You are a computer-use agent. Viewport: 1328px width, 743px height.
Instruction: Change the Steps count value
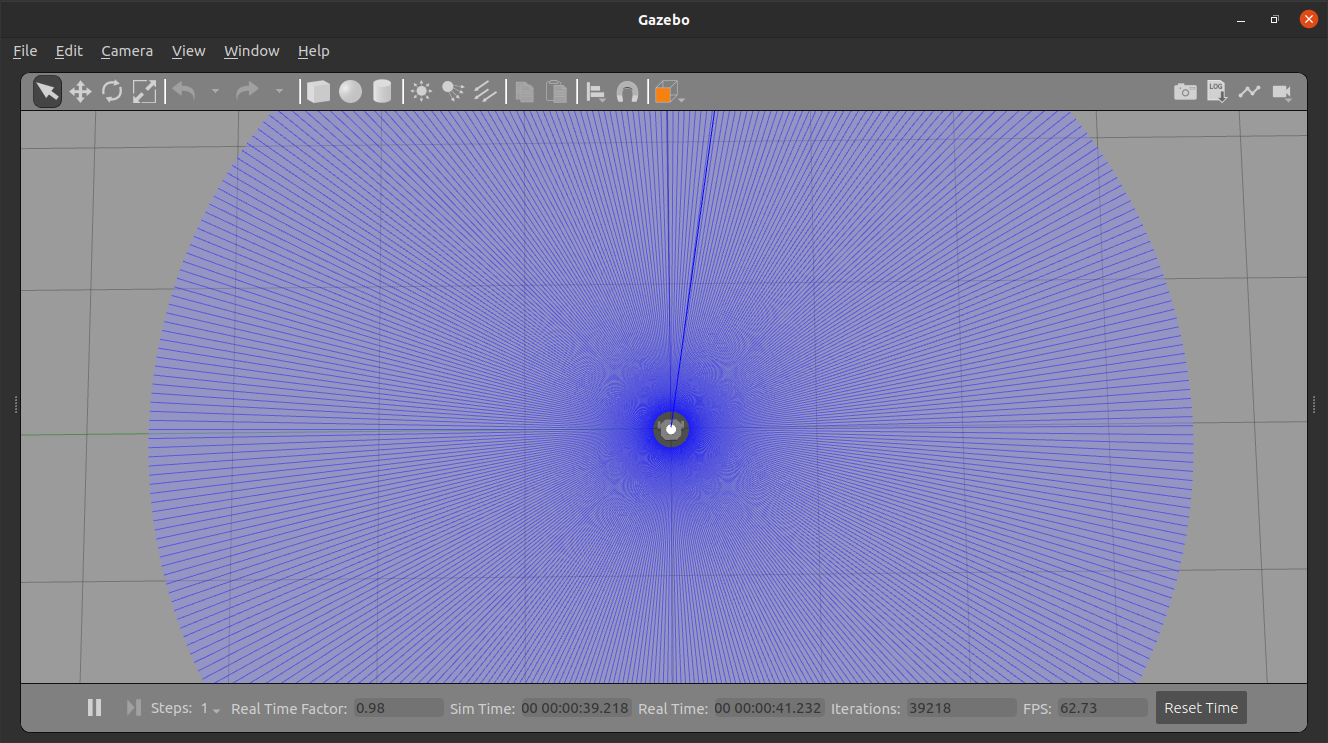[x=210, y=708]
